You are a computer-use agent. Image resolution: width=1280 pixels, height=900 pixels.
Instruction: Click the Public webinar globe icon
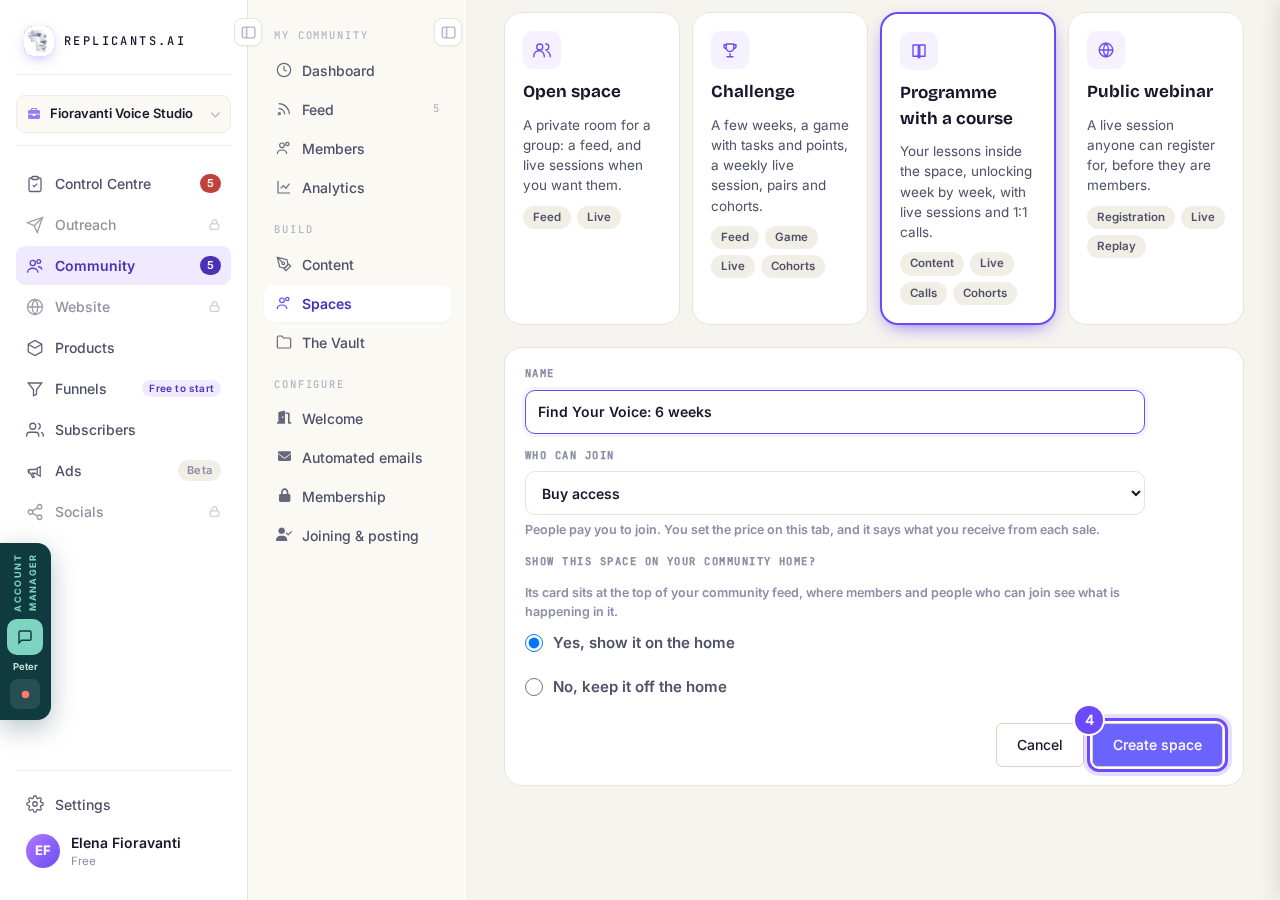[x=1106, y=50]
